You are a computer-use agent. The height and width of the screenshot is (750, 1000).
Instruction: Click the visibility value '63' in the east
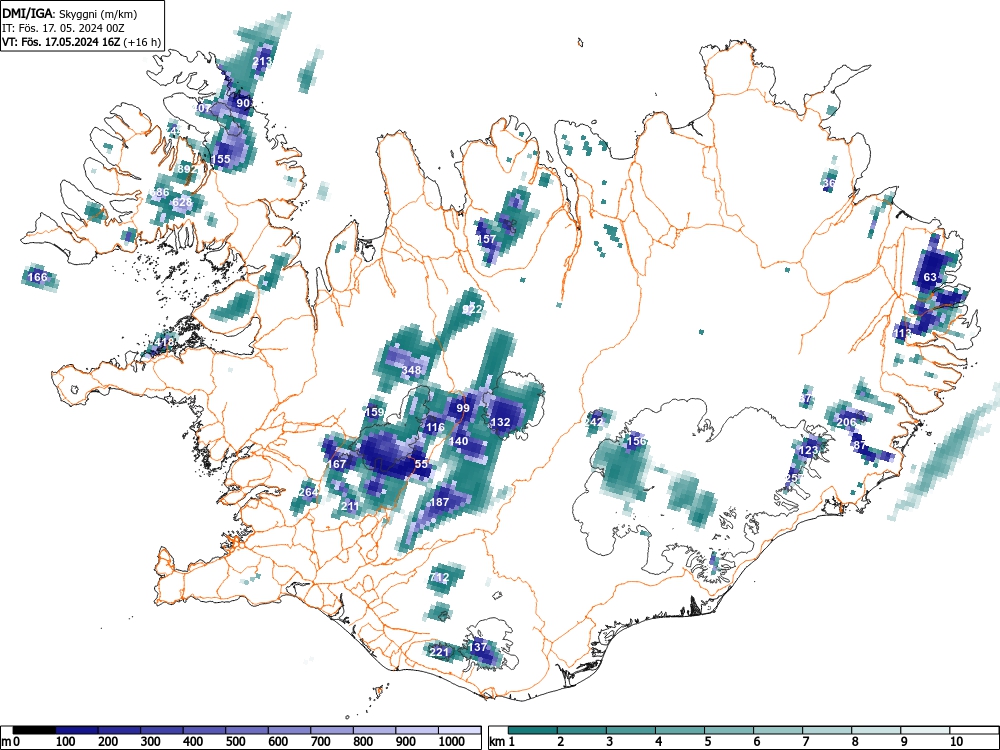(930, 277)
